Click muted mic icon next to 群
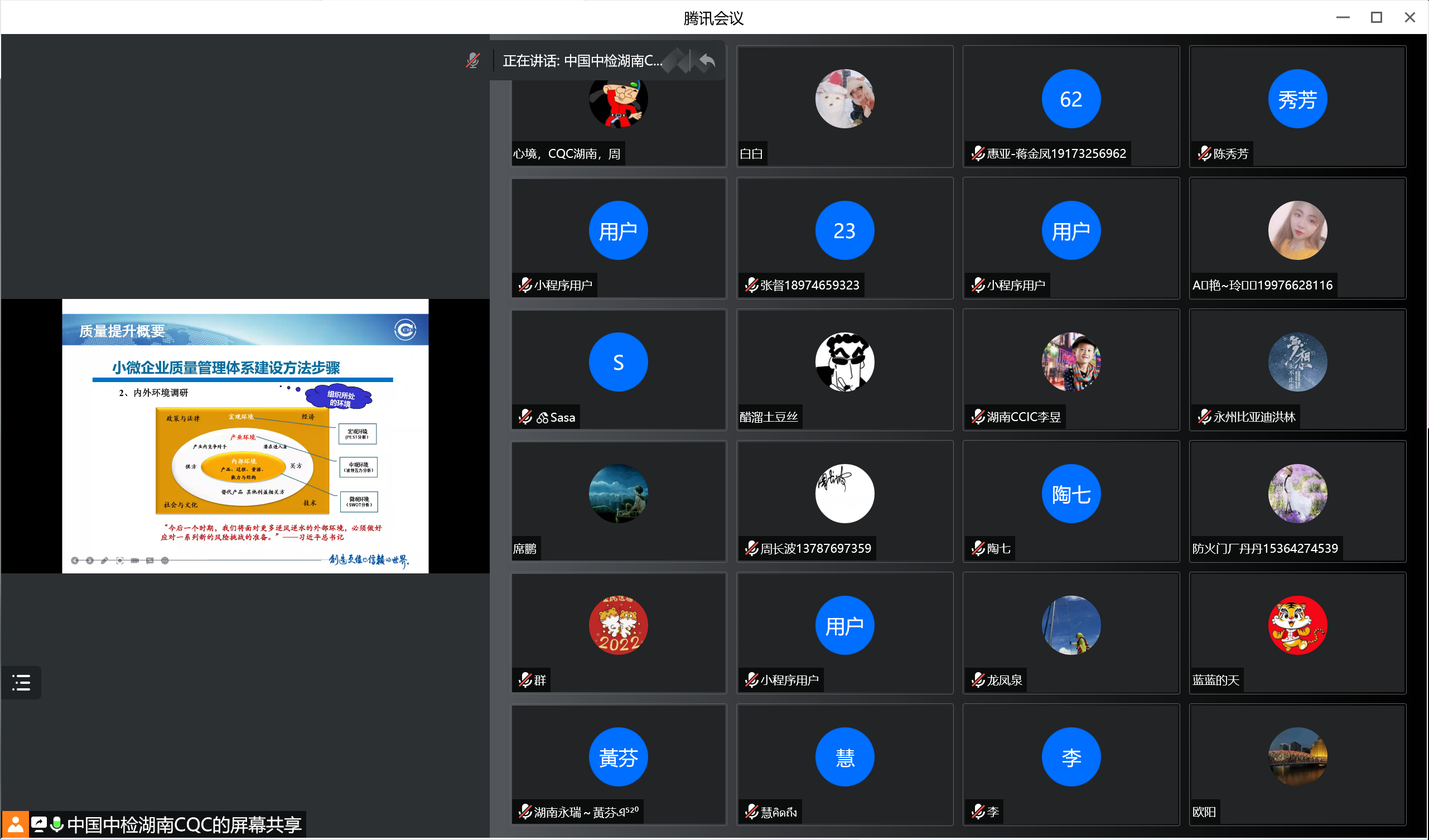 [x=525, y=680]
